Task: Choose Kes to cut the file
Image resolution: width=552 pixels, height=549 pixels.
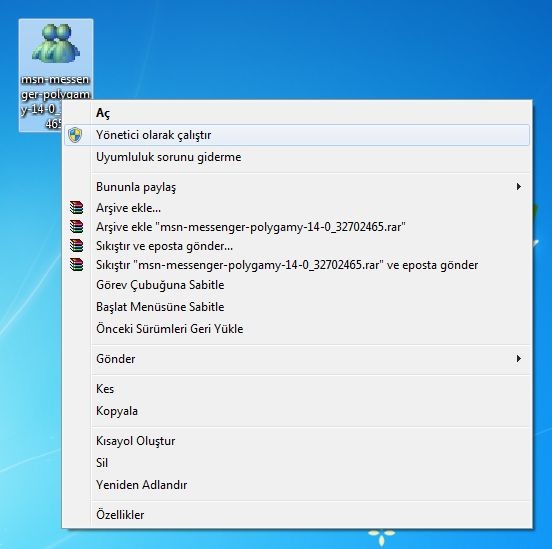Action: click(x=297, y=389)
